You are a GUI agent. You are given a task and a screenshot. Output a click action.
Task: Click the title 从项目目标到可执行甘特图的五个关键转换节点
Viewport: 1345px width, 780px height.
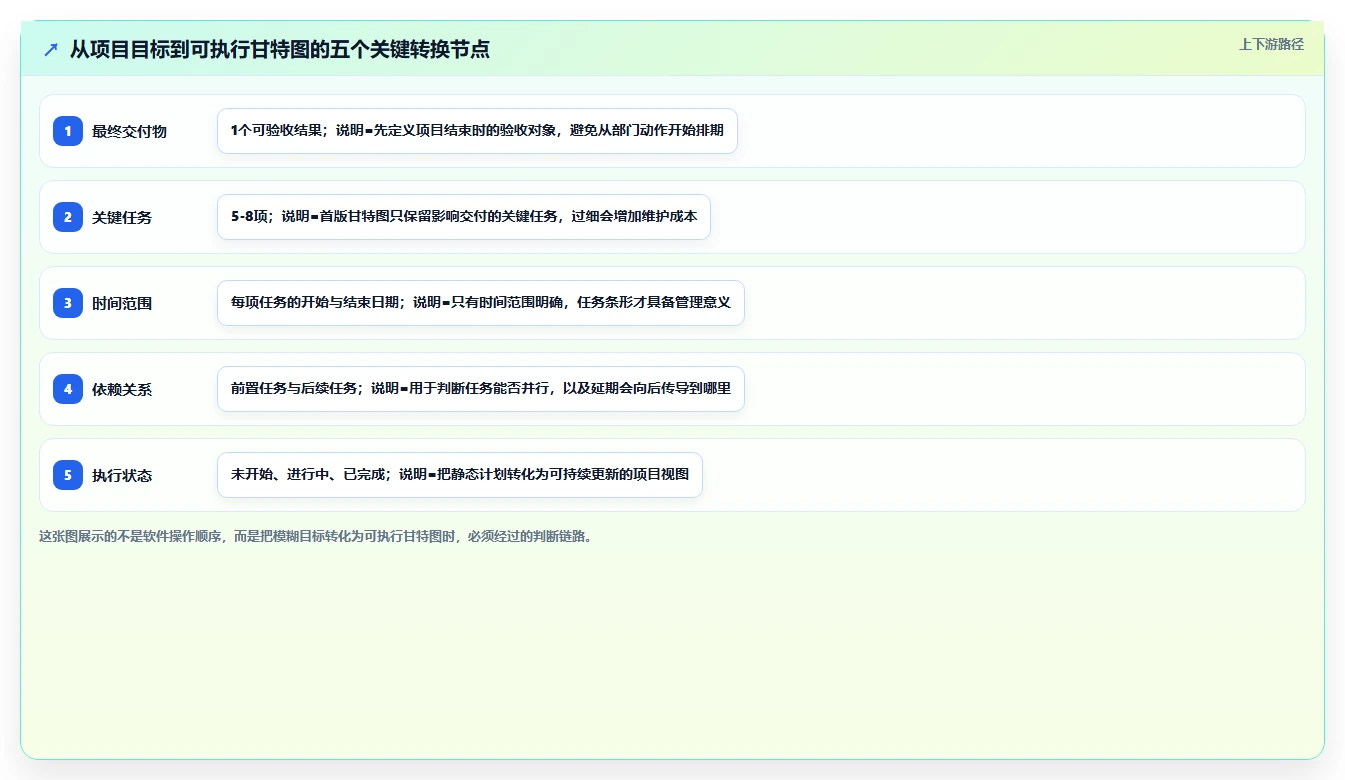[280, 49]
